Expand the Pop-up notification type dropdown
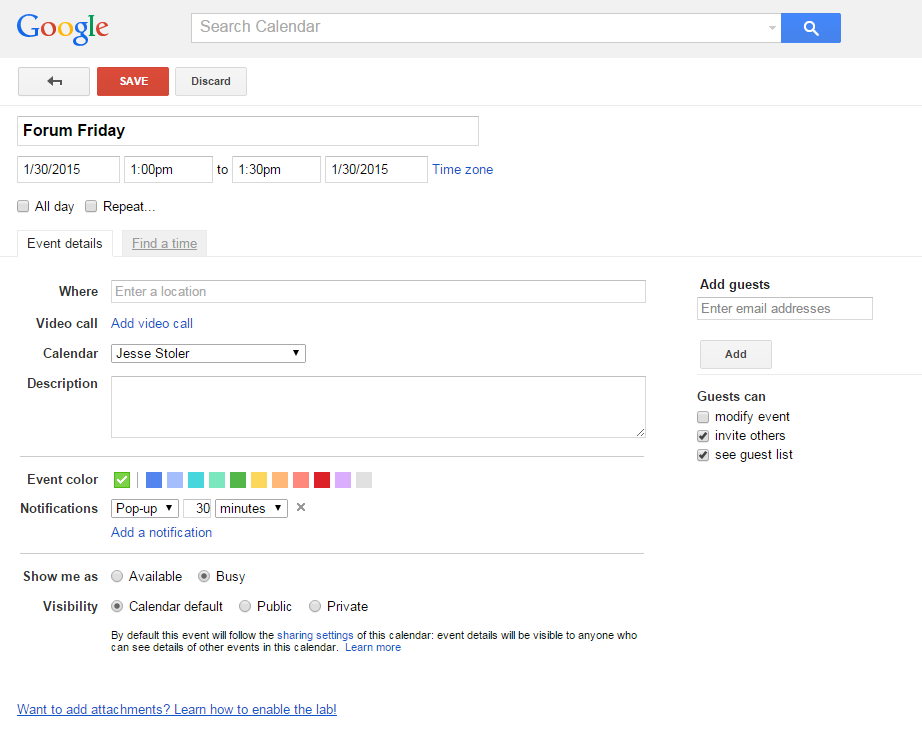922x752 pixels. [145, 509]
